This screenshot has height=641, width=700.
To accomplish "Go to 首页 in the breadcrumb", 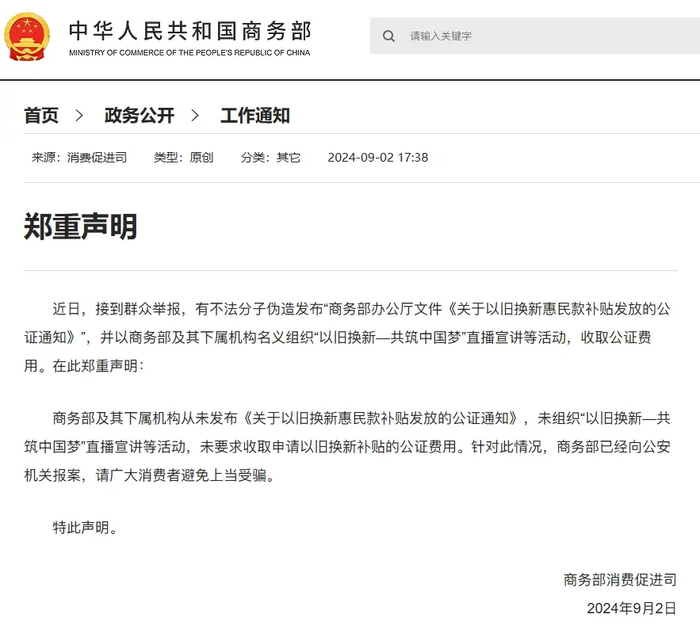I will tap(41, 116).
